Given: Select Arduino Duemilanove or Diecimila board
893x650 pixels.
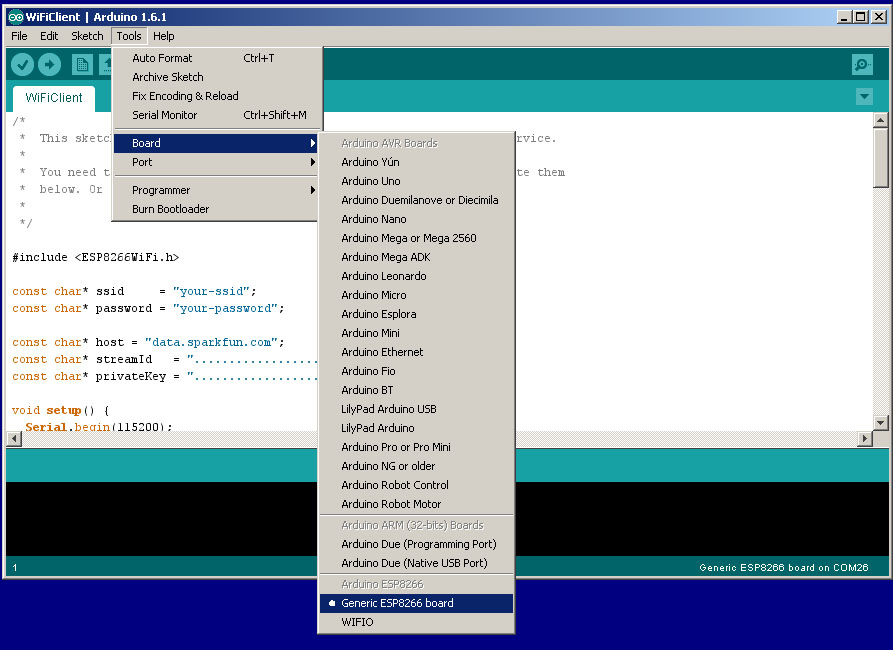Looking at the screenshot, I should (416, 200).
